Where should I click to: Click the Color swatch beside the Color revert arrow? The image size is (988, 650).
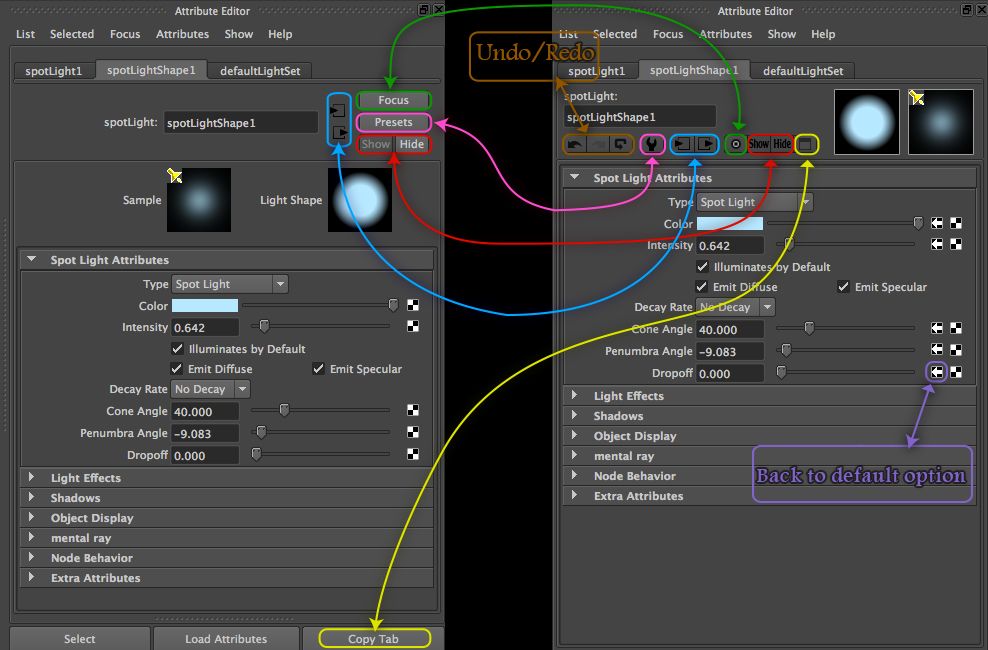[x=730, y=224]
